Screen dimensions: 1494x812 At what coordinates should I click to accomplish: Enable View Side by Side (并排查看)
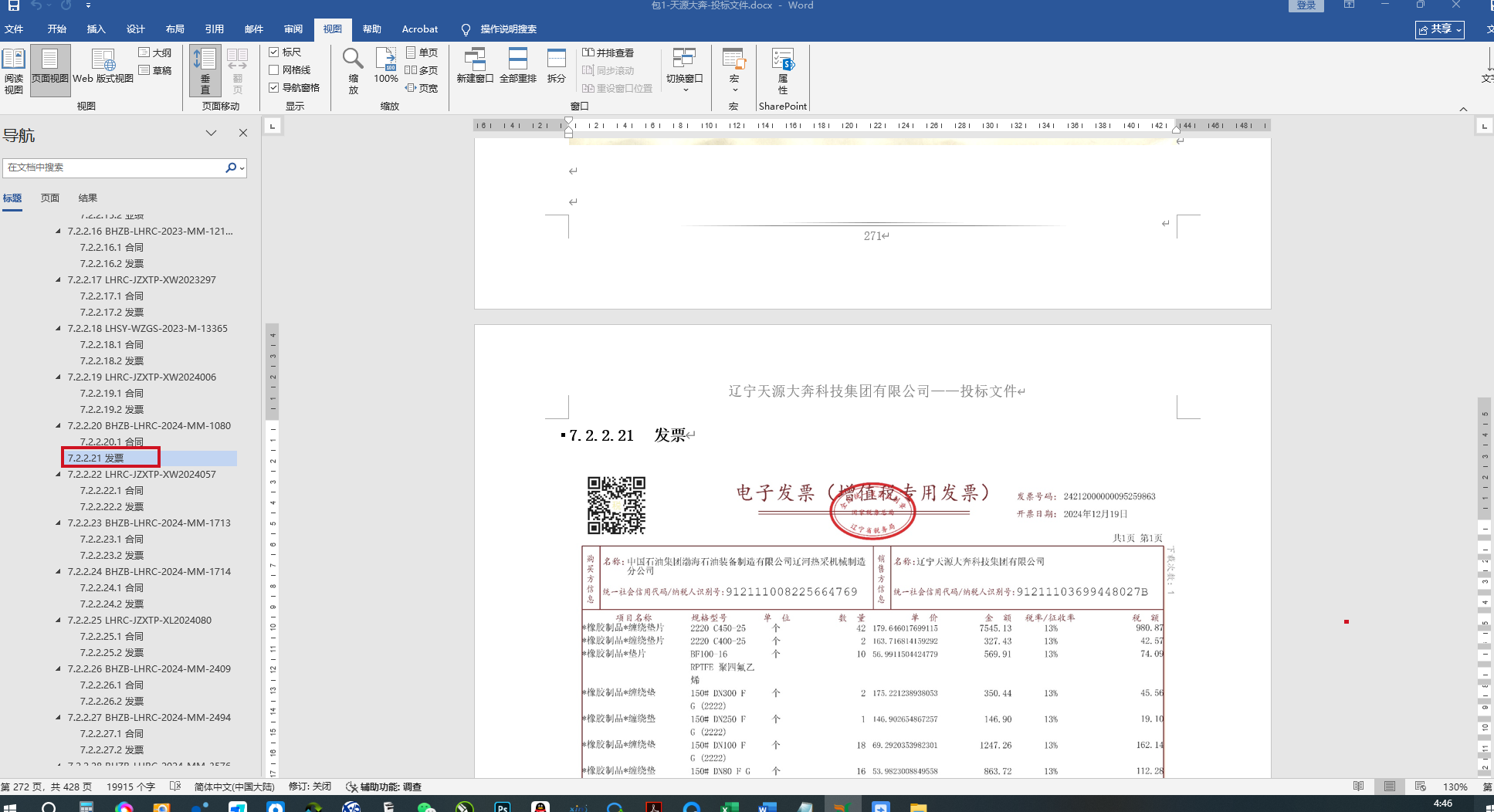coord(608,52)
